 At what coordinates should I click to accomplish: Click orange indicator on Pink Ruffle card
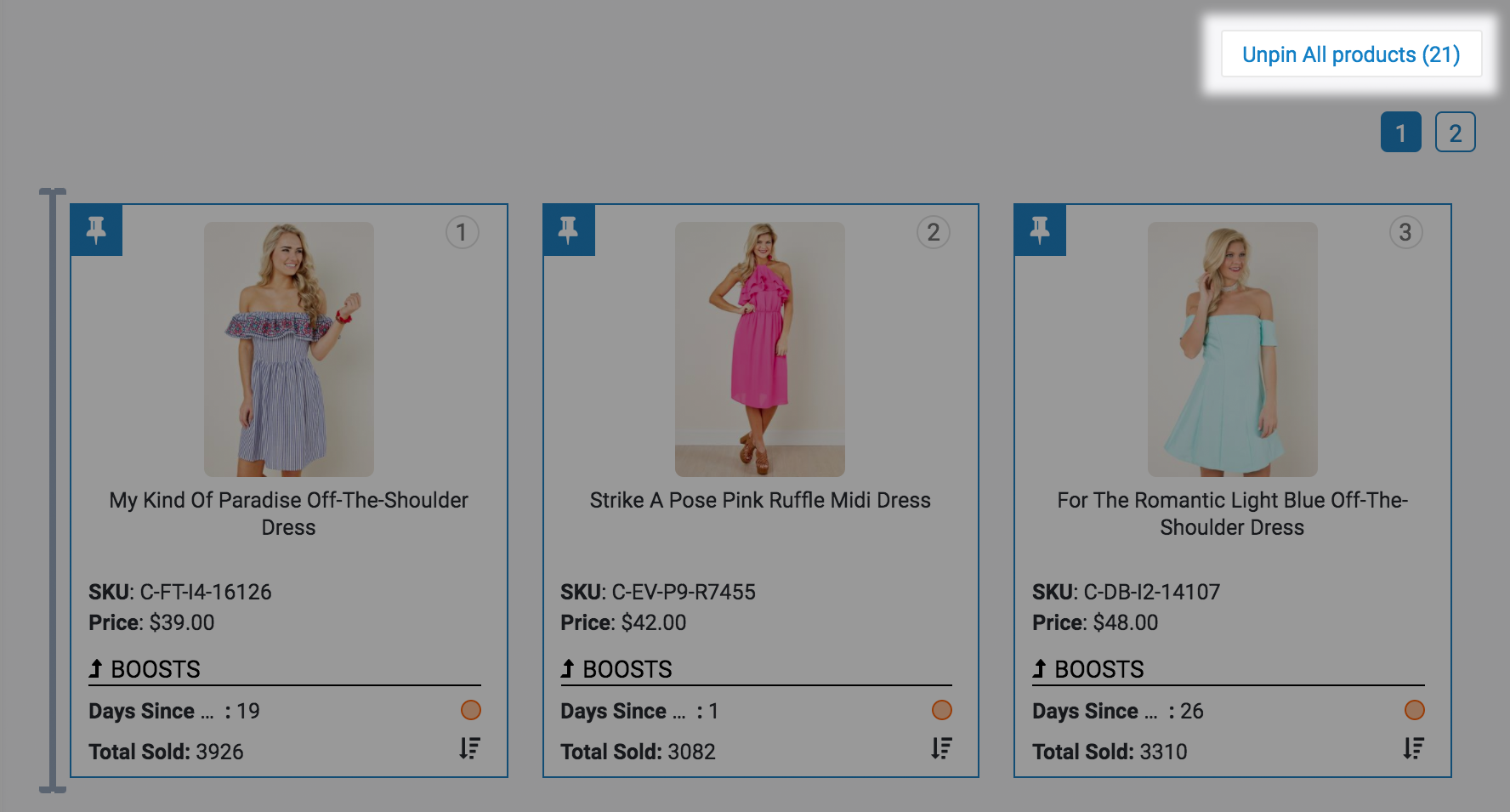pyautogui.click(x=942, y=710)
